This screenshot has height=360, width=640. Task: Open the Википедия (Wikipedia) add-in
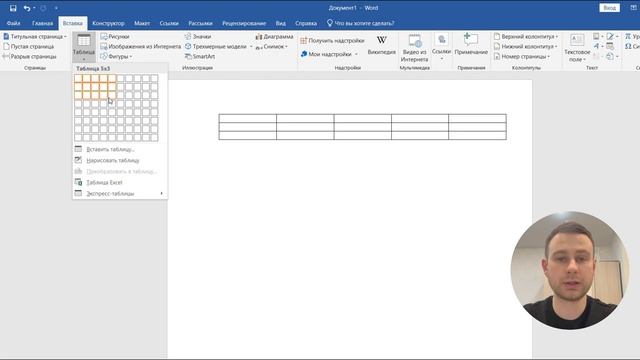pyautogui.click(x=382, y=44)
